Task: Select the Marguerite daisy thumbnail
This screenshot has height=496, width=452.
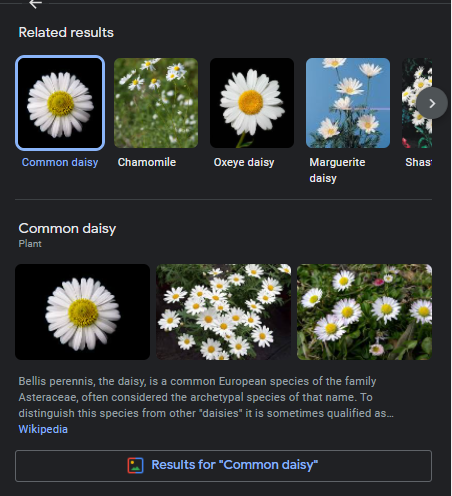Action: tap(348, 103)
